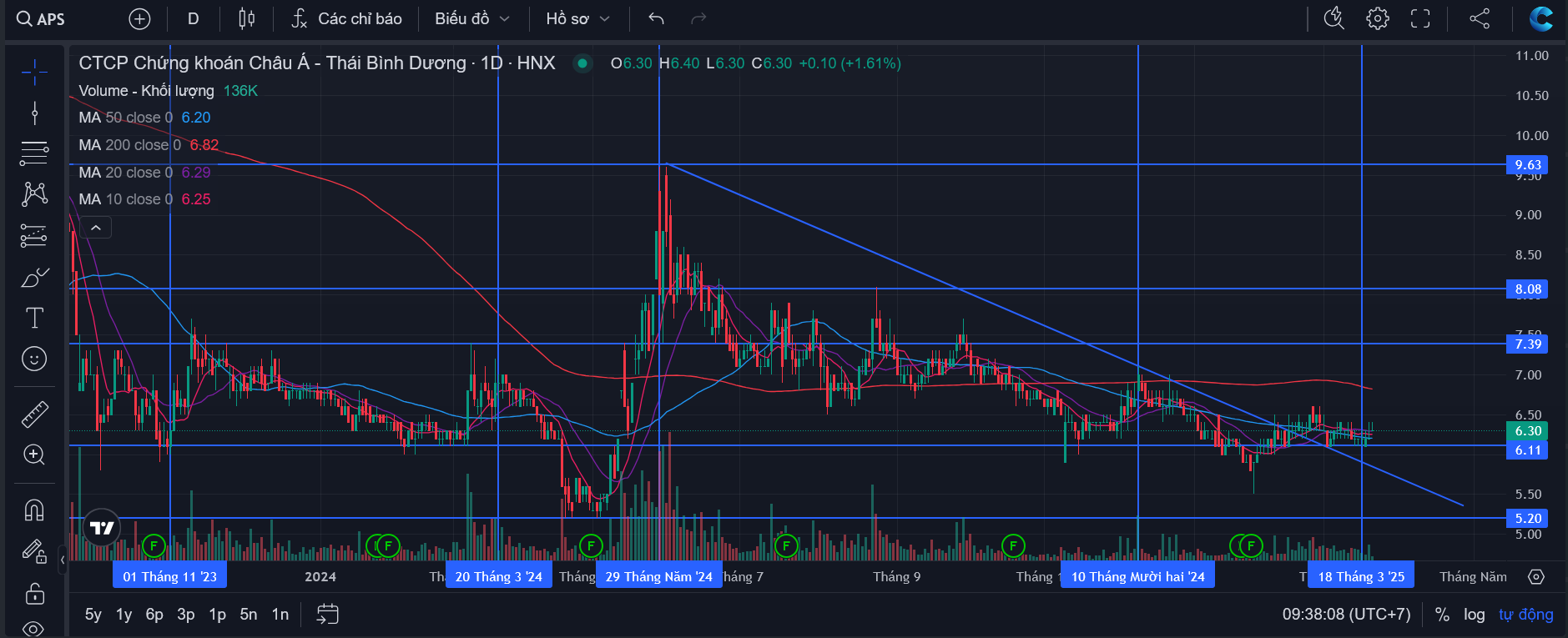
Task: Select the MA 10 close indicator legend
Action: (x=144, y=199)
